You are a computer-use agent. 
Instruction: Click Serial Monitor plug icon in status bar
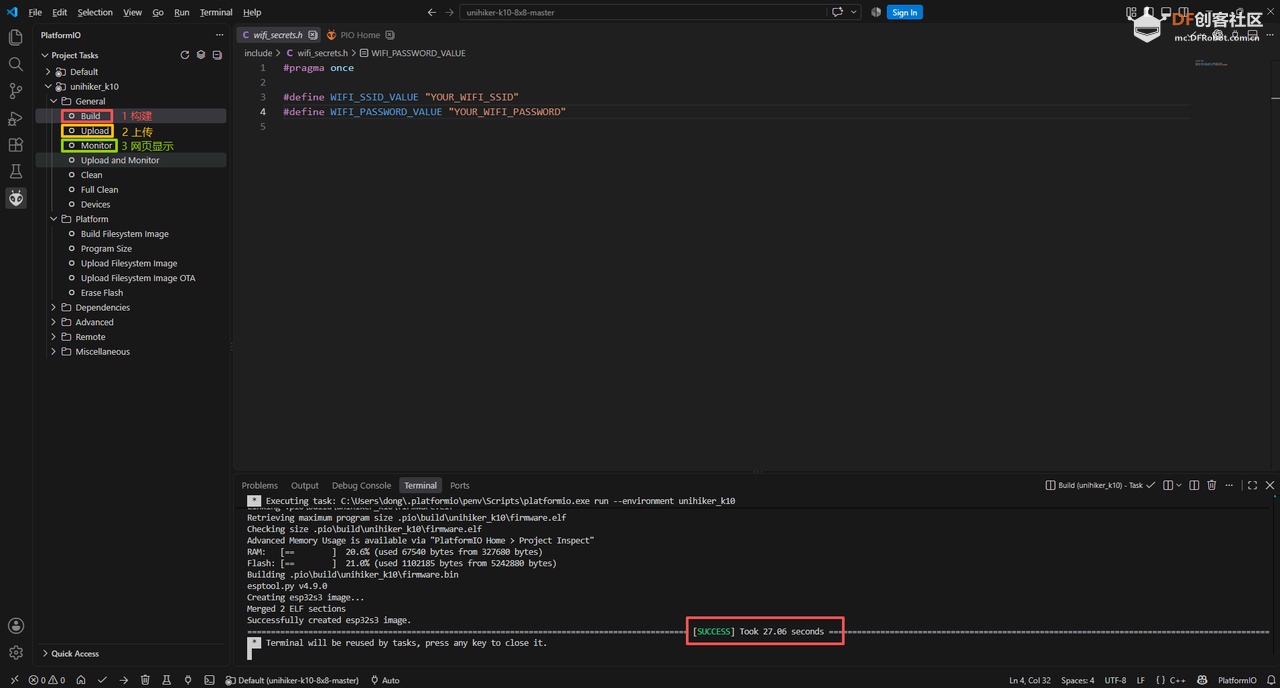[x=187, y=680]
